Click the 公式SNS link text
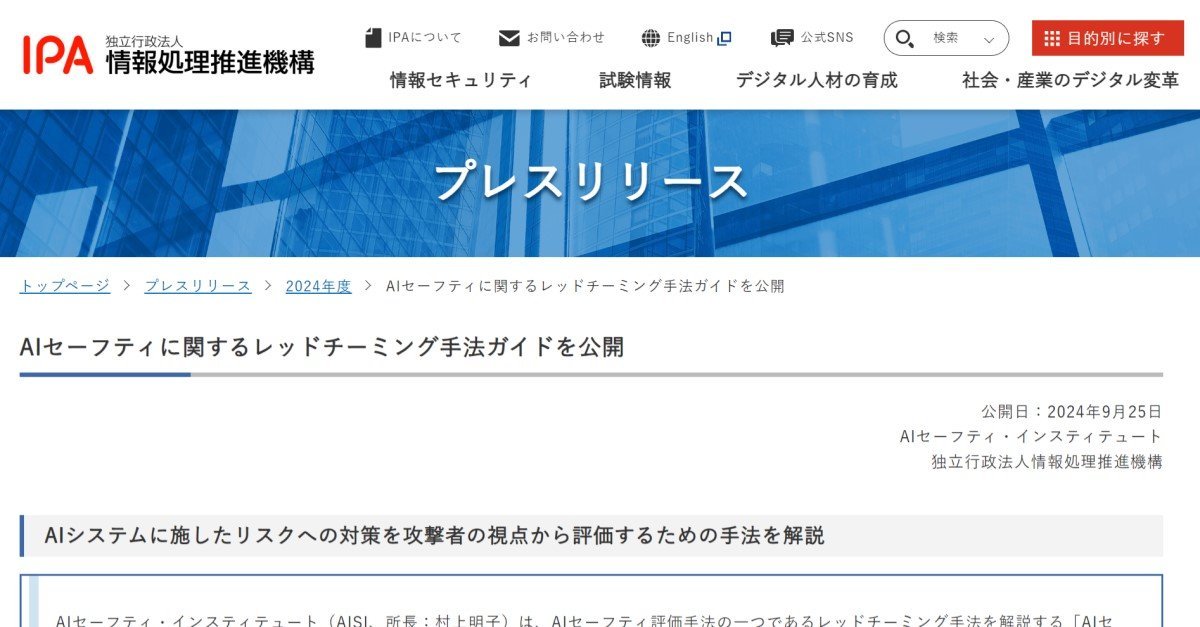This screenshot has height=627, width=1200. point(827,38)
